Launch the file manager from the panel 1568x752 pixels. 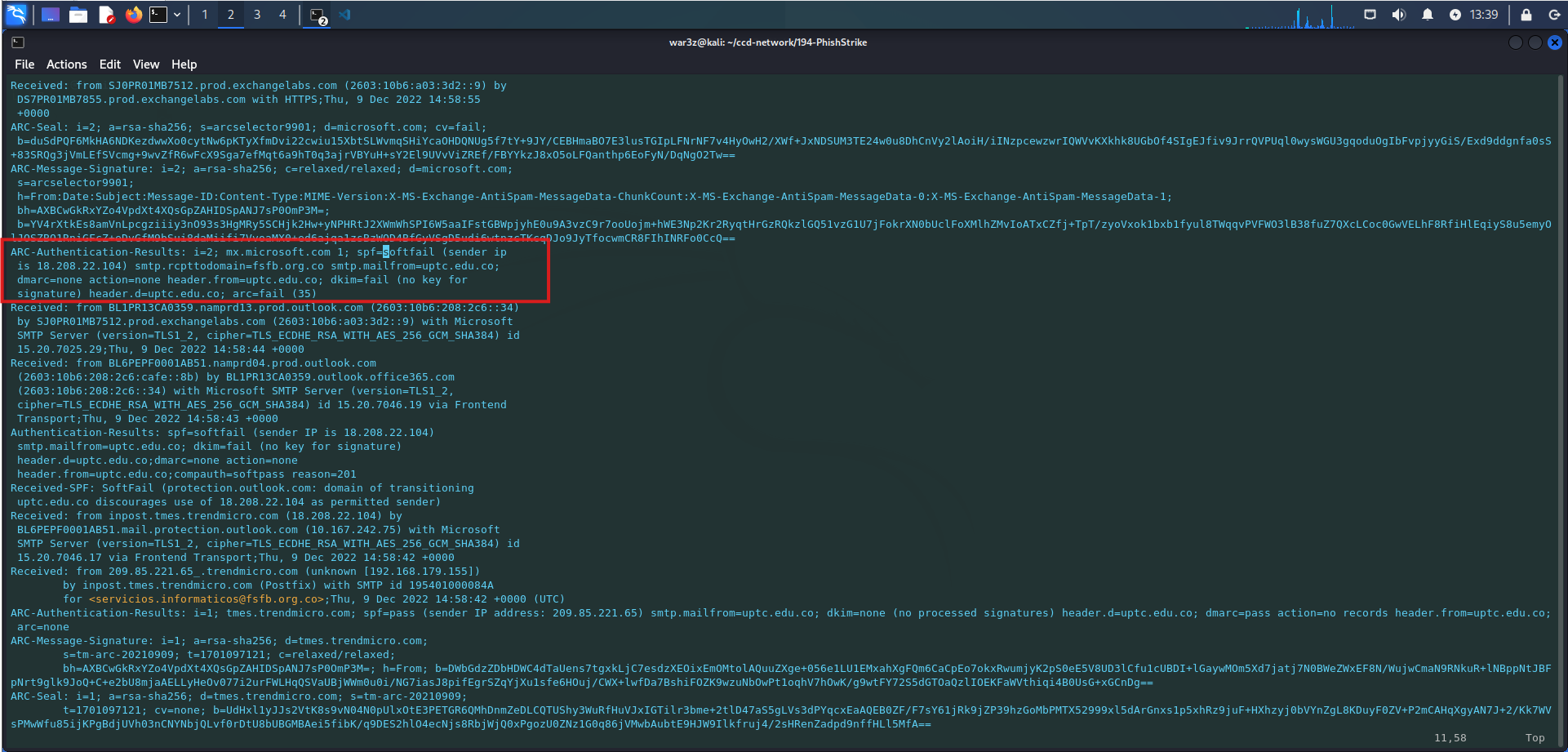point(78,15)
